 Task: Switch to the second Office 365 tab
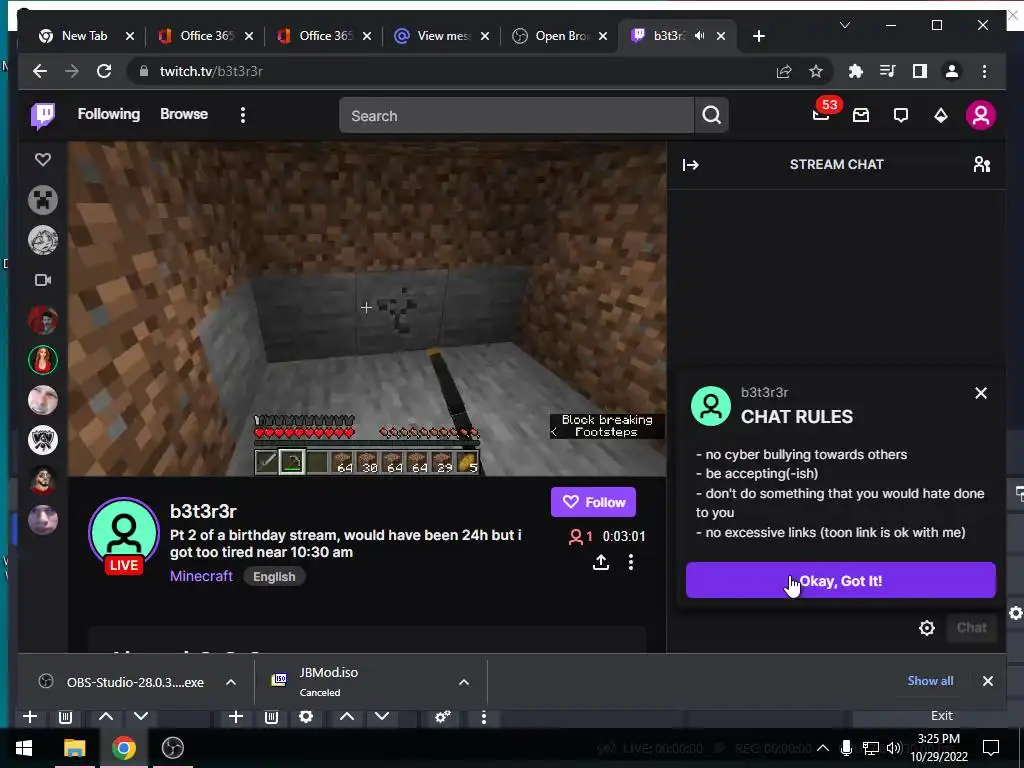click(x=325, y=36)
